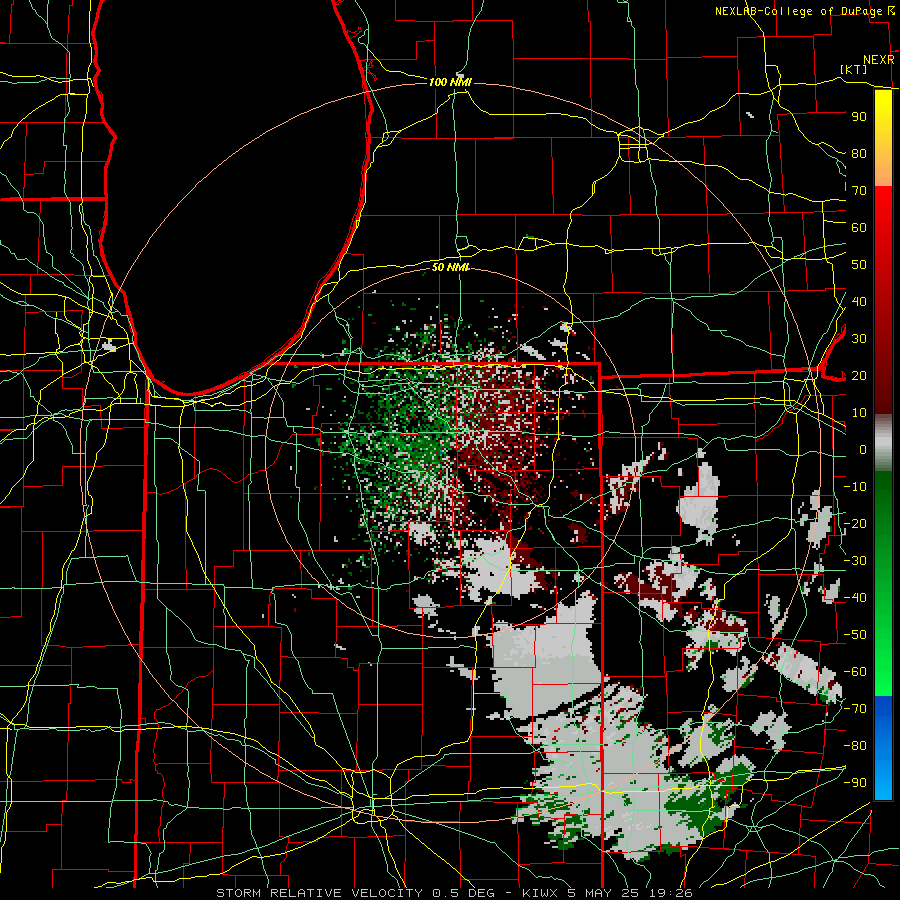900x900 pixels.
Task: Click the 50 NMI range ring label
Action: click(451, 267)
